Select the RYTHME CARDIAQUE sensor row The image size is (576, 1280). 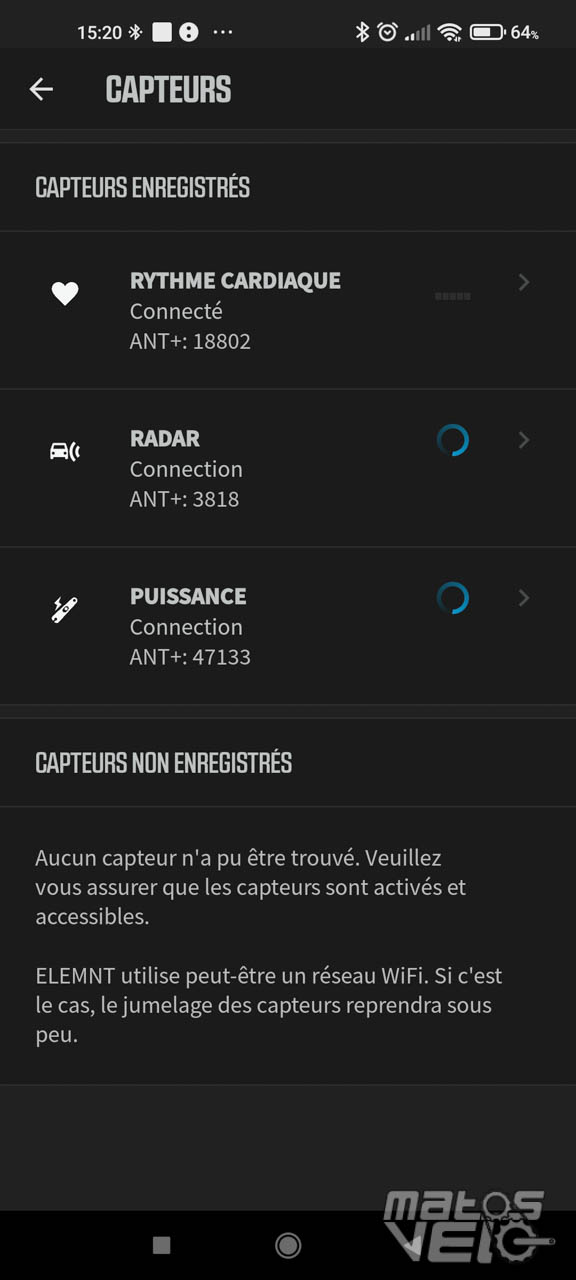point(288,310)
